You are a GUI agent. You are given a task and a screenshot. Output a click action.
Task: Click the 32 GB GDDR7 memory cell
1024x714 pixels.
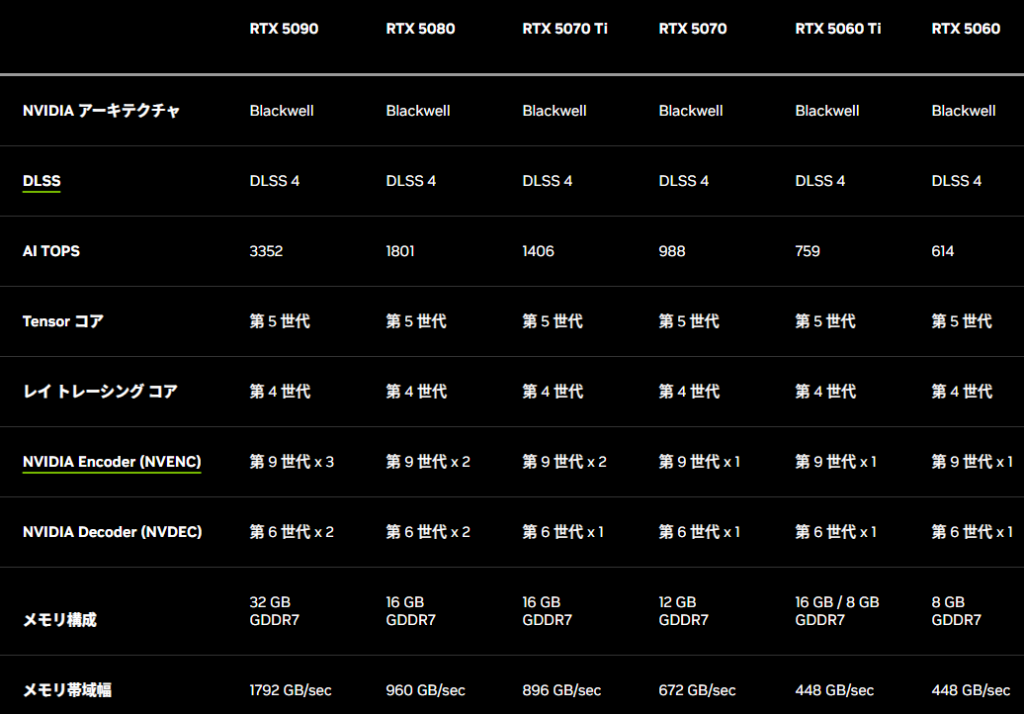coord(274,611)
